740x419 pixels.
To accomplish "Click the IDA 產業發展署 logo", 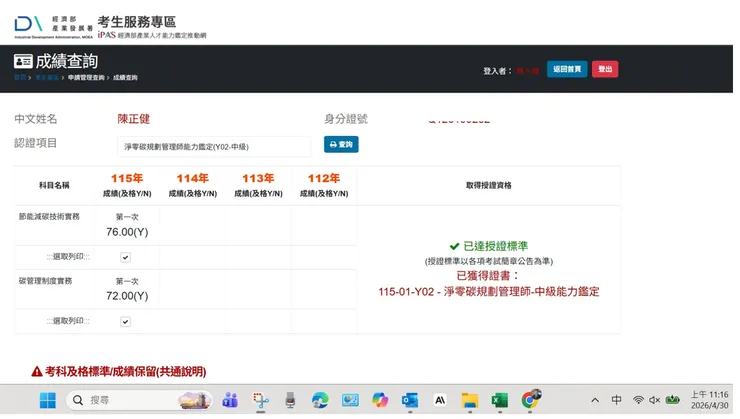I will [53, 27].
